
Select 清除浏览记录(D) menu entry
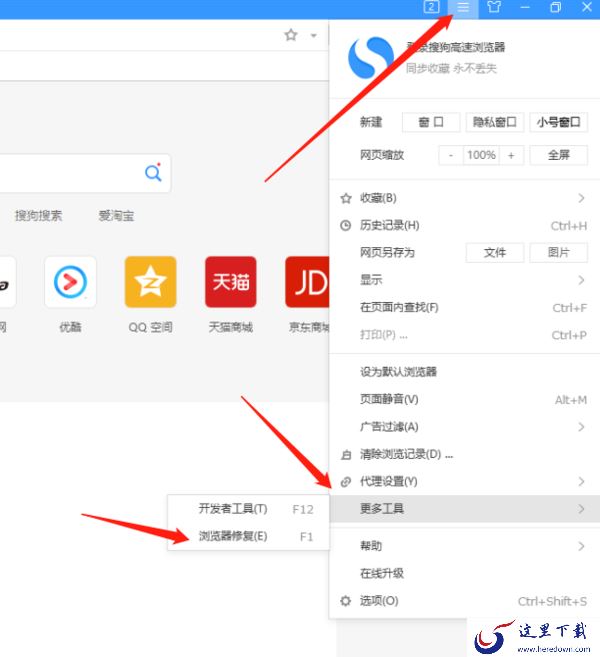(x=465, y=455)
